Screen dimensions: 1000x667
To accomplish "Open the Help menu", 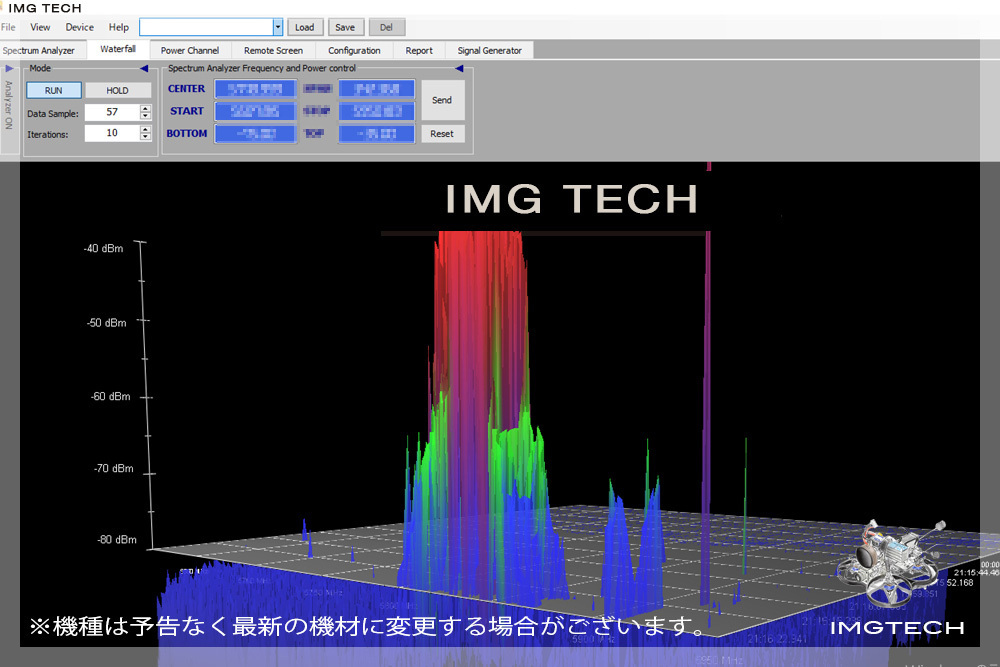I will pyautogui.click(x=118, y=27).
